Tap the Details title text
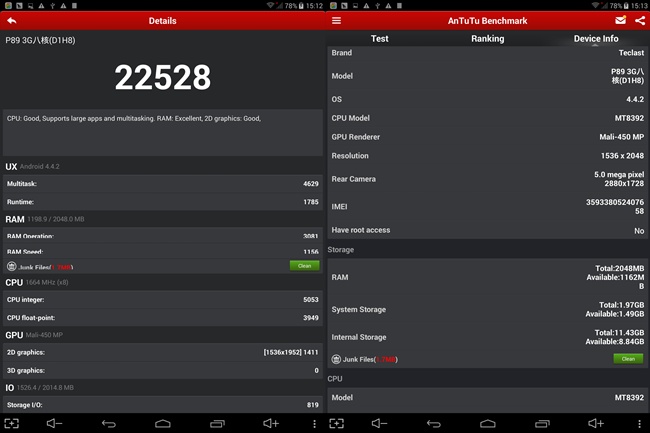 [162, 21]
